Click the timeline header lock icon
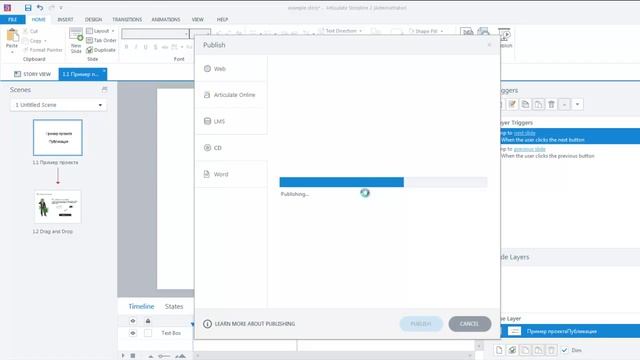Screen dimensions: 640x360 click(148, 321)
